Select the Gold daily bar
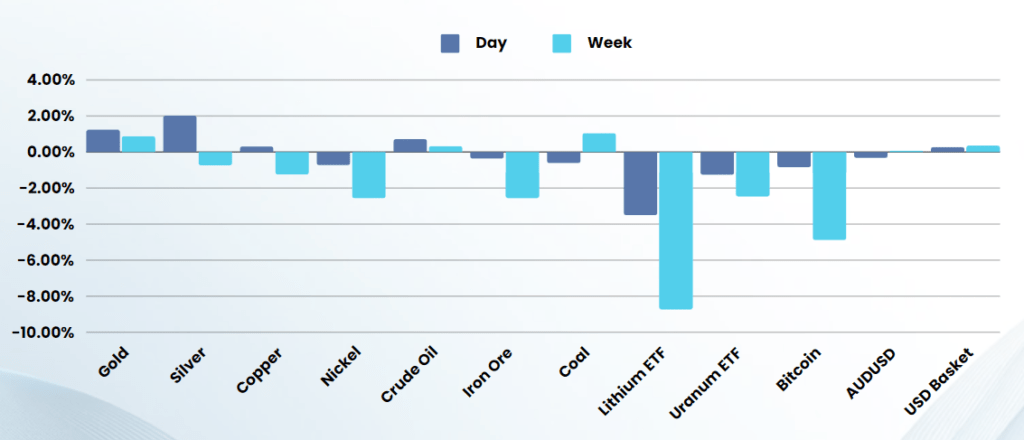The height and width of the screenshot is (440, 1024). [103, 141]
